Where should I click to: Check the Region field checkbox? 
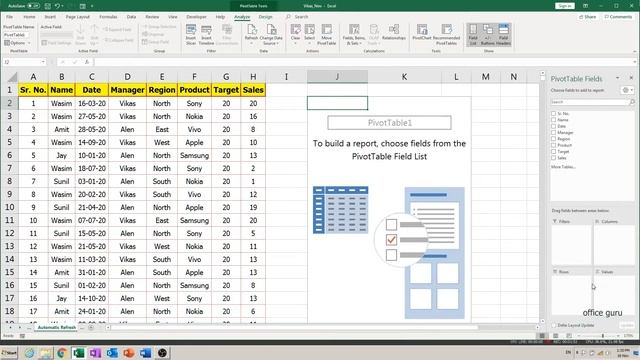553,139
